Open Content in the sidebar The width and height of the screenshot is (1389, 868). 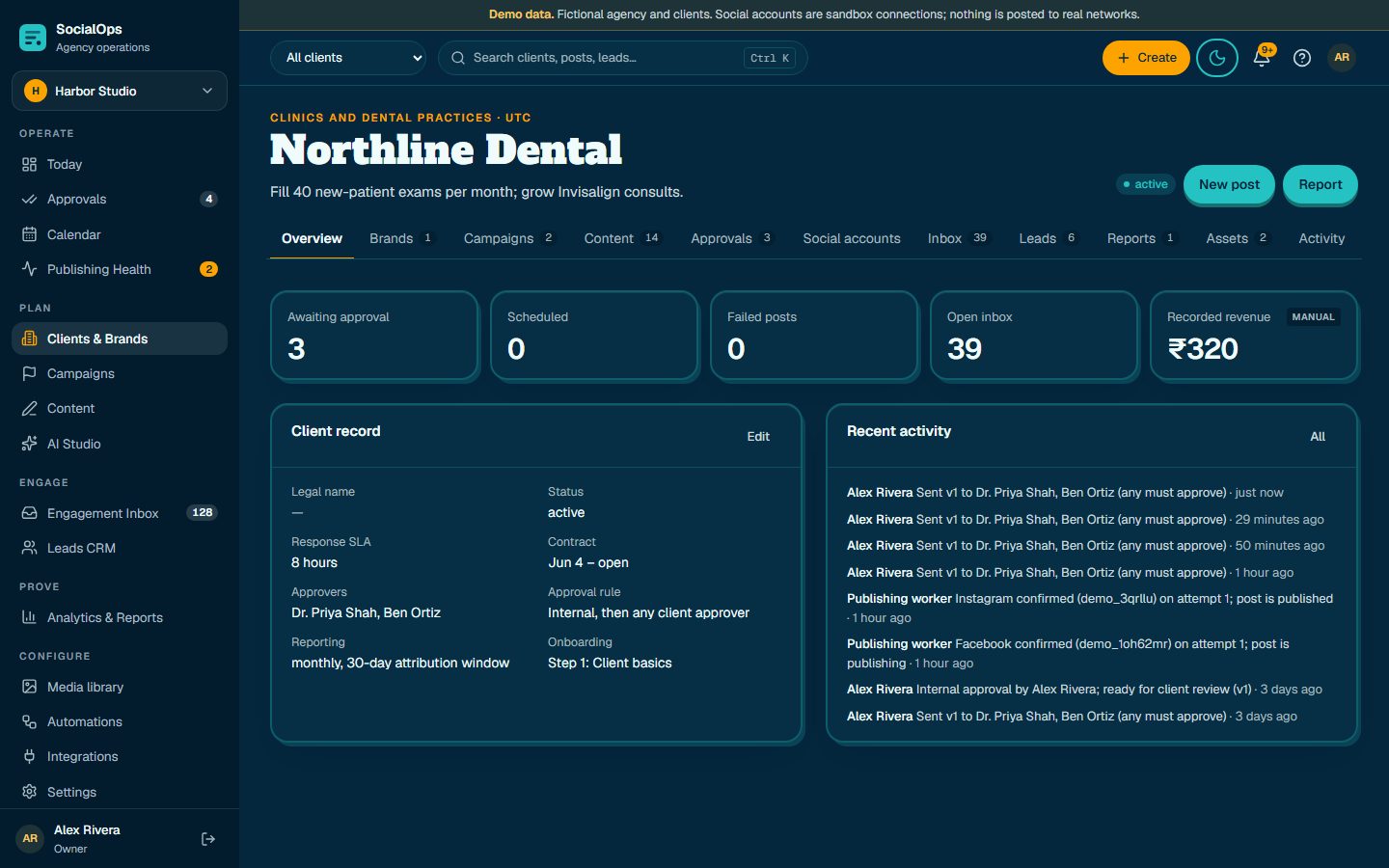click(120, 409)
